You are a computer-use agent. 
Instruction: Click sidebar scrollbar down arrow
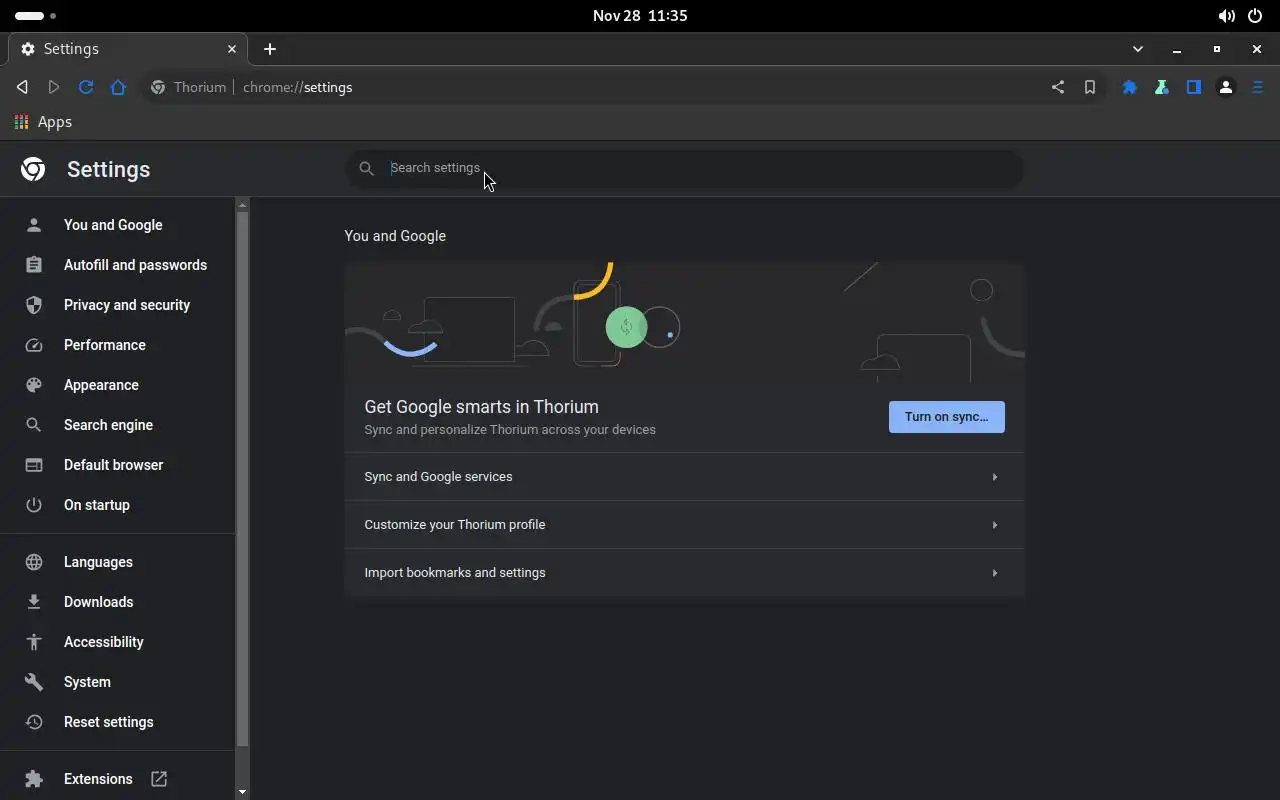[242, 792]
